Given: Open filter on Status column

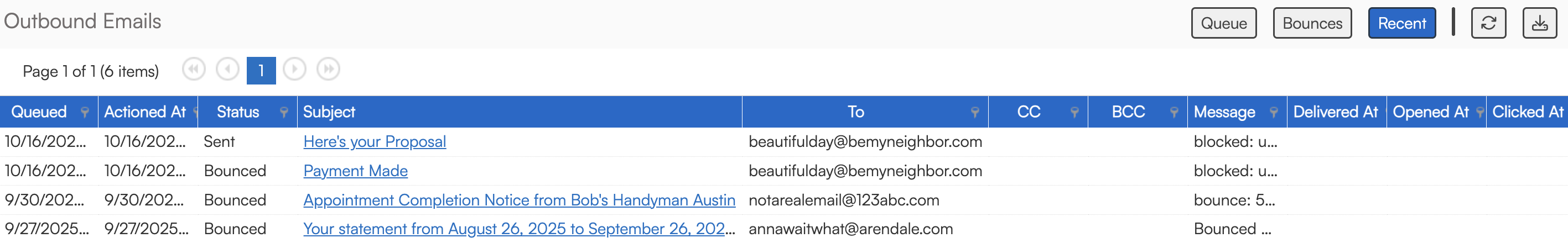Looking at the screenshot, I should pos(284,112).
